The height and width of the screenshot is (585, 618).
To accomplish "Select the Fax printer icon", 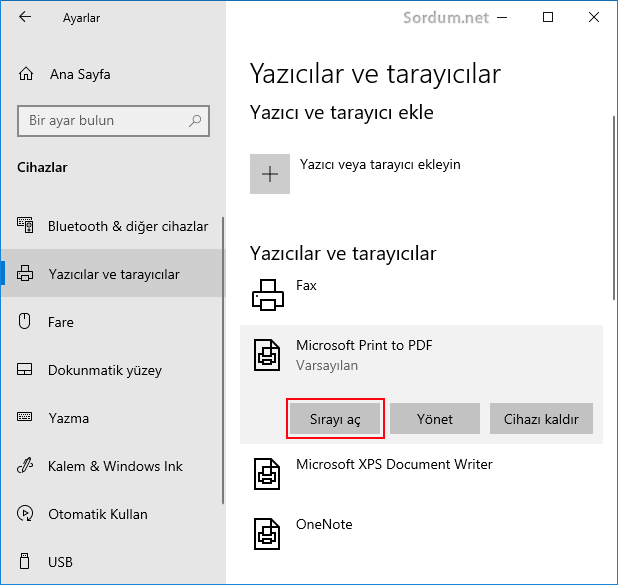I will coord(268,293).
